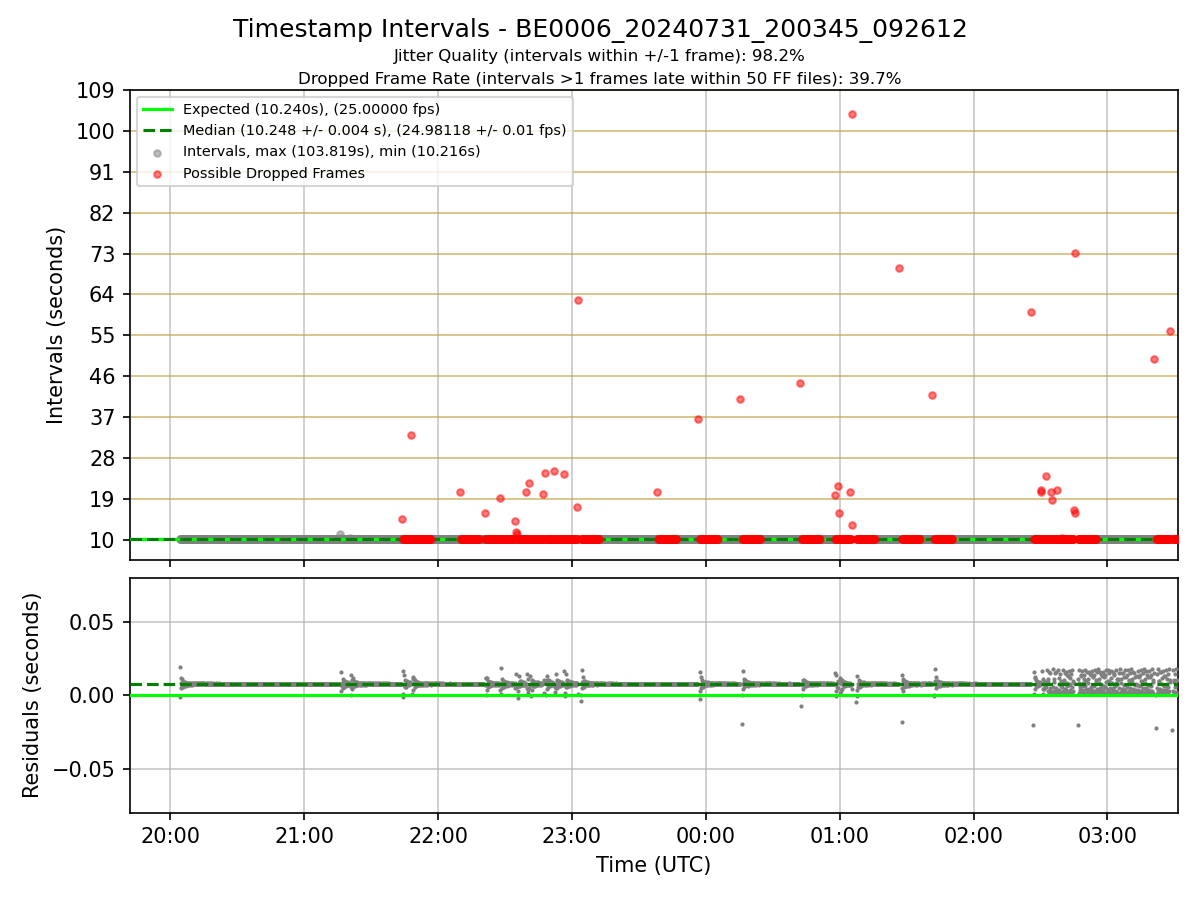Click the plot title 'Timestamp Intervals - BE0006_20240731_200345_092612'
This screenshot has width=1200, height=900.
tap(600, 29)
